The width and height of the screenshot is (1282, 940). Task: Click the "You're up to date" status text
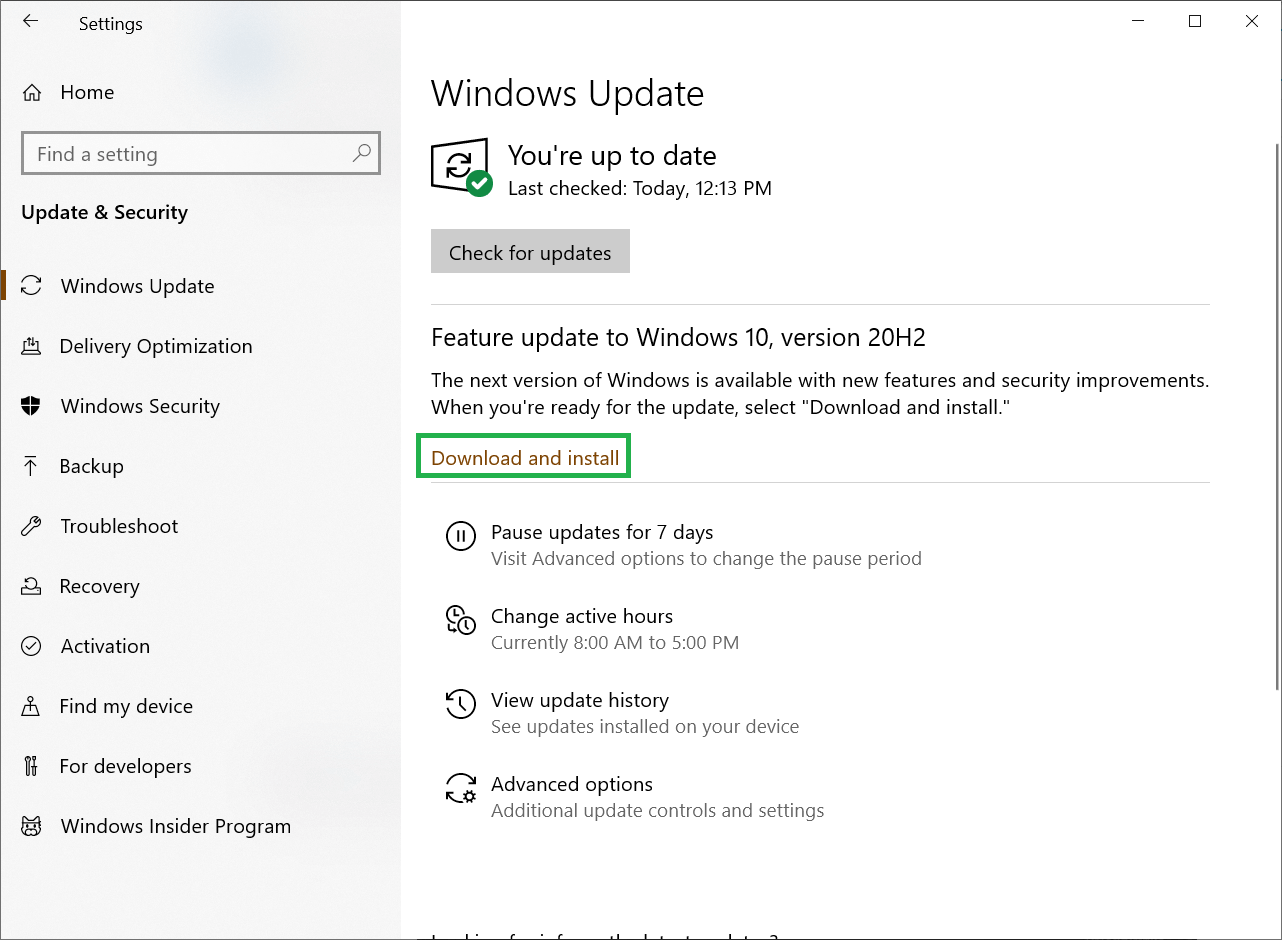(x=612, y=155)
